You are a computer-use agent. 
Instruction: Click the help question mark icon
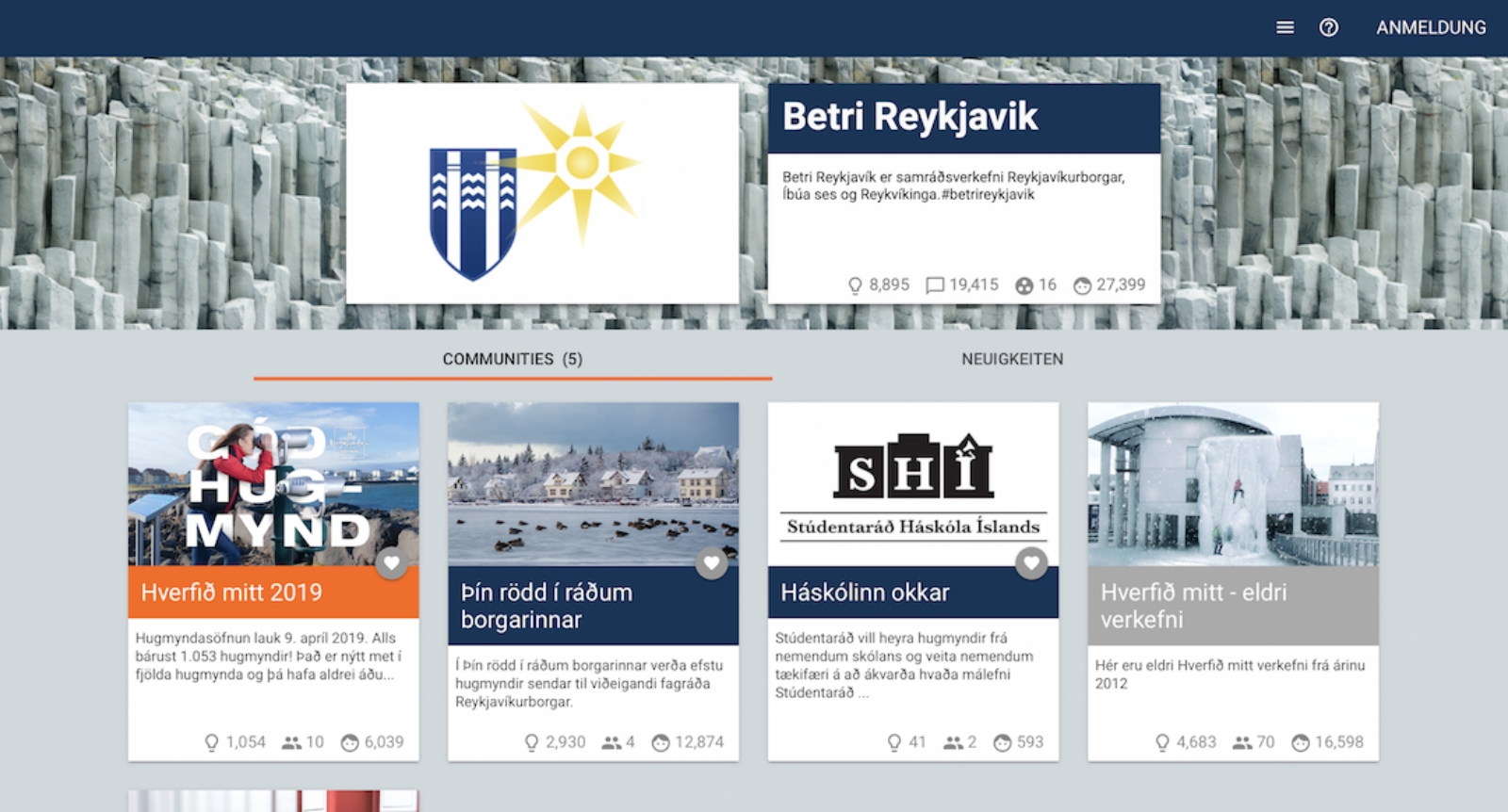tap(1328, 27)
